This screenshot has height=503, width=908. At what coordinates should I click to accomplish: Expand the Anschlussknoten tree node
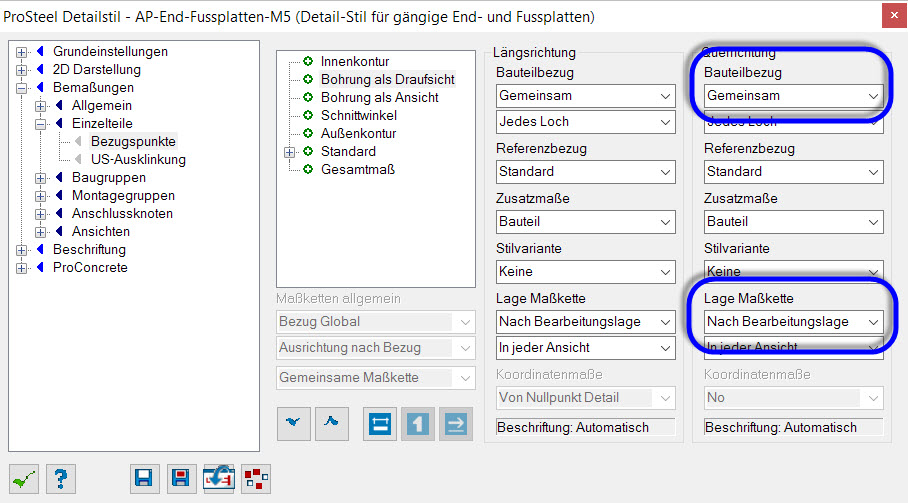tap(40, 214)
